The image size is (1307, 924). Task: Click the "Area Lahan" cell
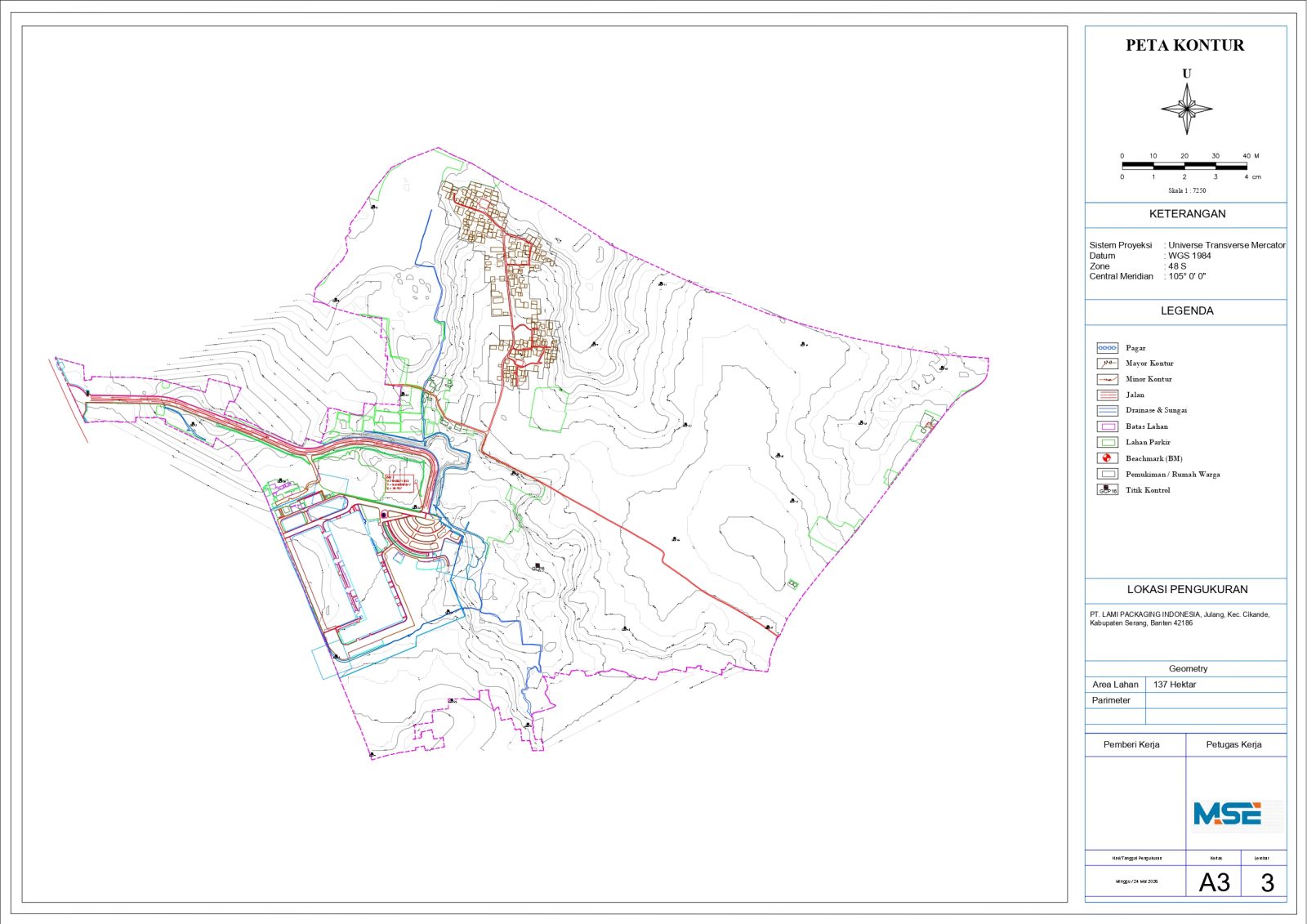click(x=1115, y=685)
